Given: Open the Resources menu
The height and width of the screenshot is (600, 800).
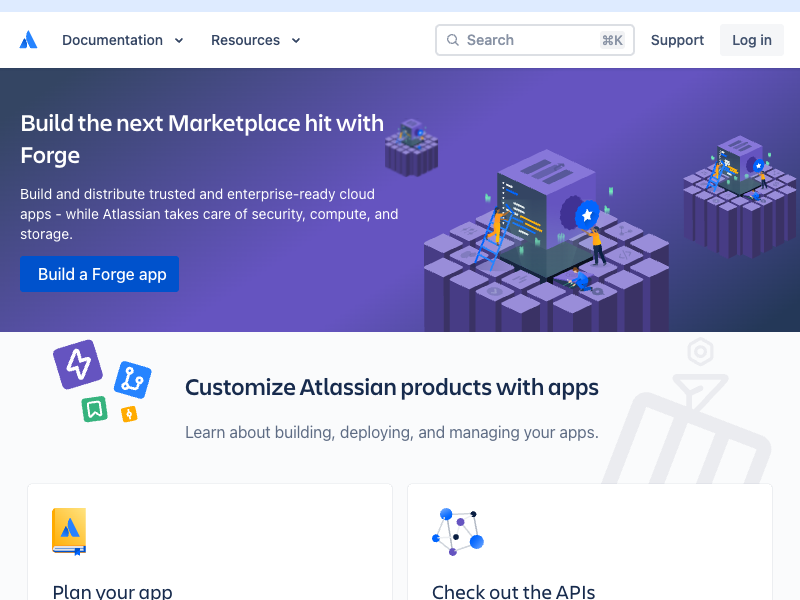Looking at the screenshot, I should click(256, 40).
